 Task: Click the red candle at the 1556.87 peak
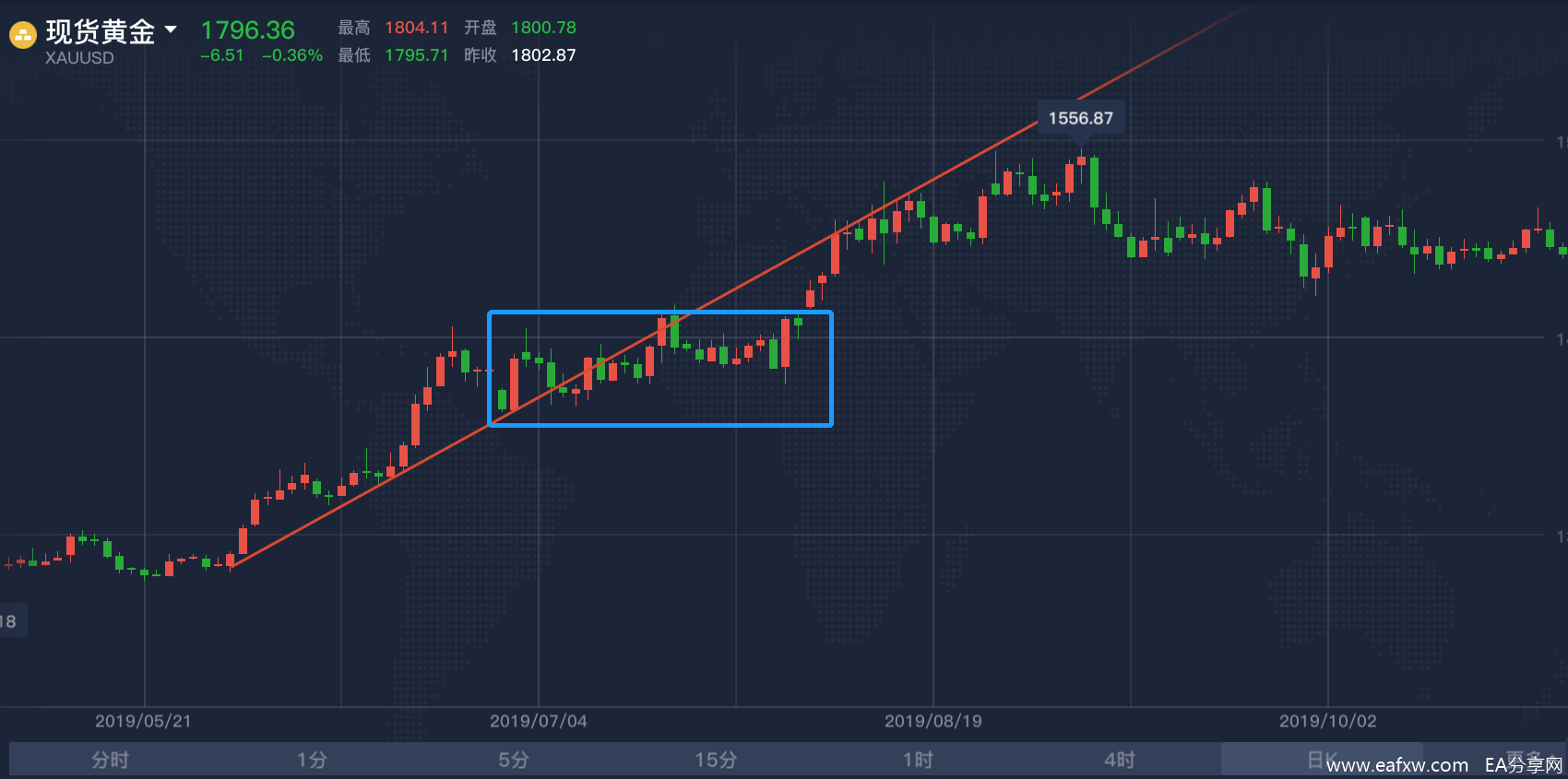(x=1081, y=161)
